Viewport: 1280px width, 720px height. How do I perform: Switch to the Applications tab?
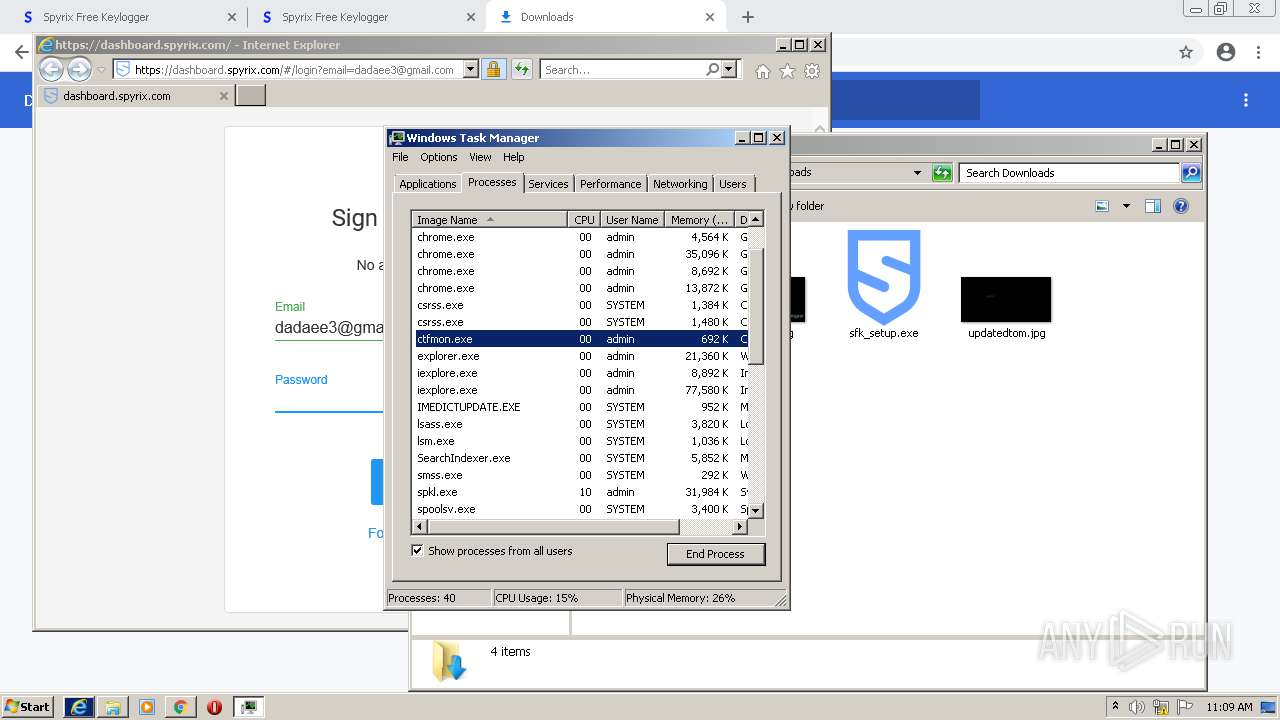tap(427, 184)
